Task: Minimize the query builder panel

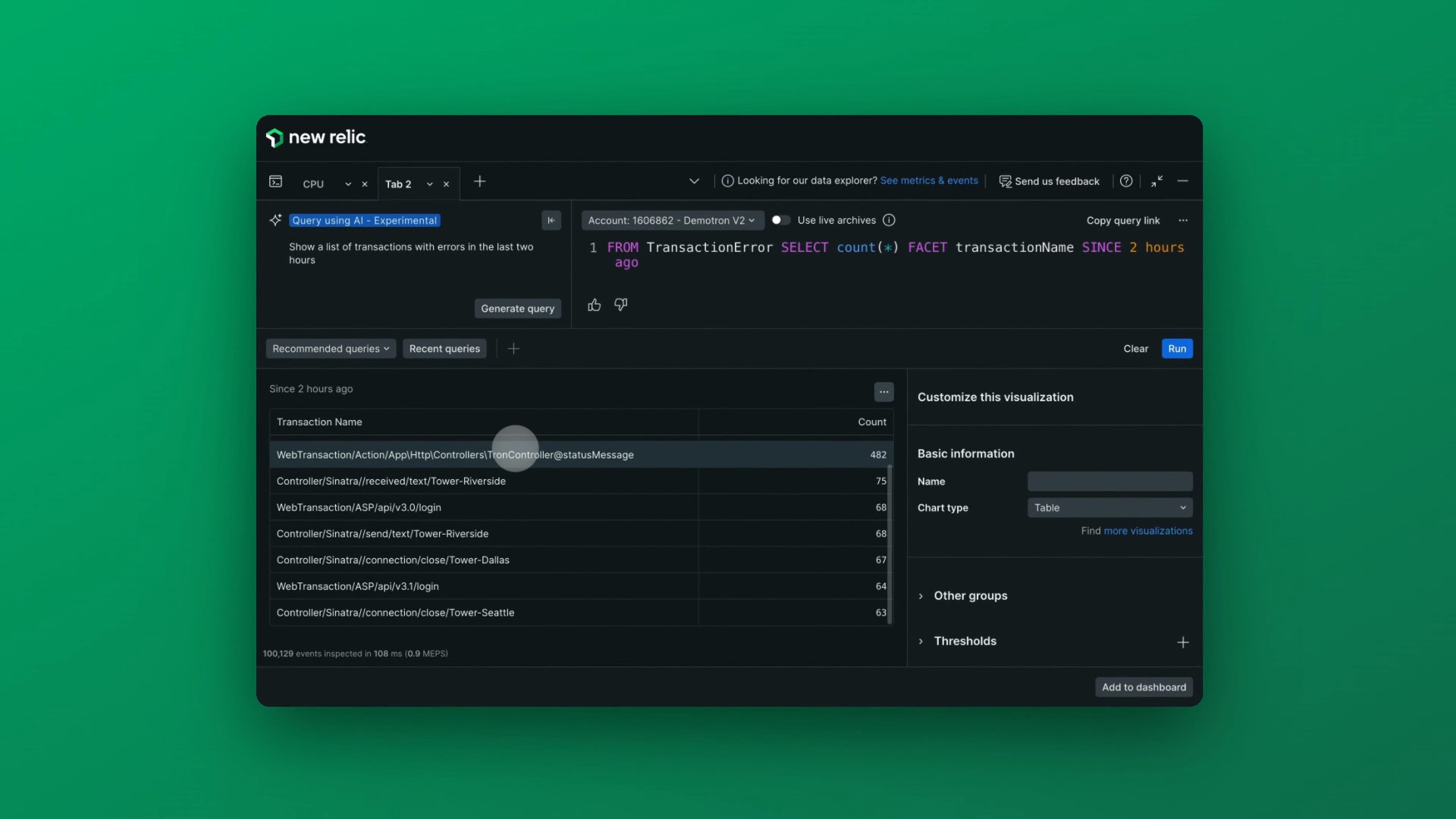Action: pyautogui.click(x=1183, y=181)
